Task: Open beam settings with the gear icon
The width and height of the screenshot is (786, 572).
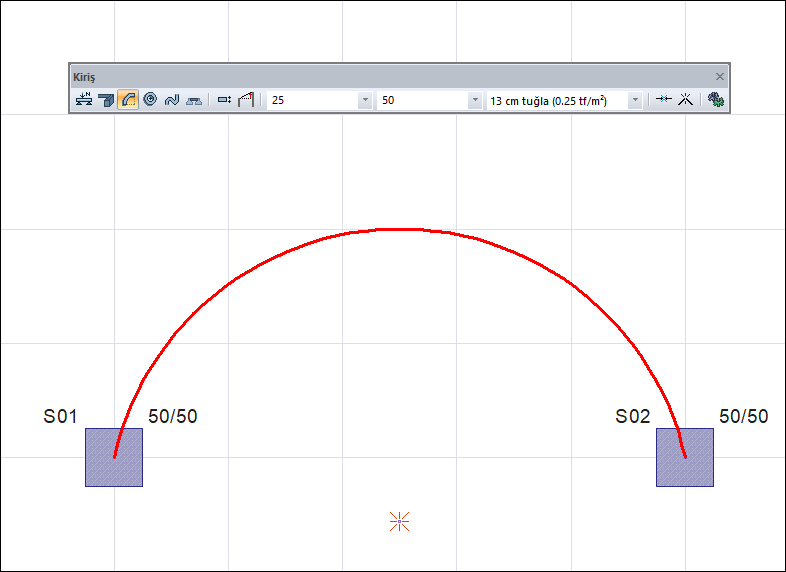Action: 715,100
